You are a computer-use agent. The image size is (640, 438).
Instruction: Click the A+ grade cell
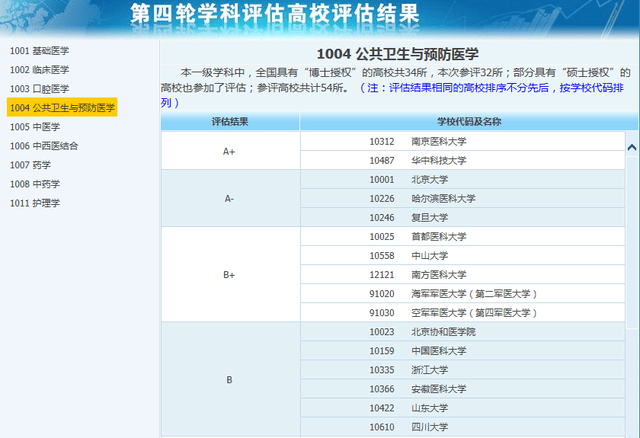[229, 151]
